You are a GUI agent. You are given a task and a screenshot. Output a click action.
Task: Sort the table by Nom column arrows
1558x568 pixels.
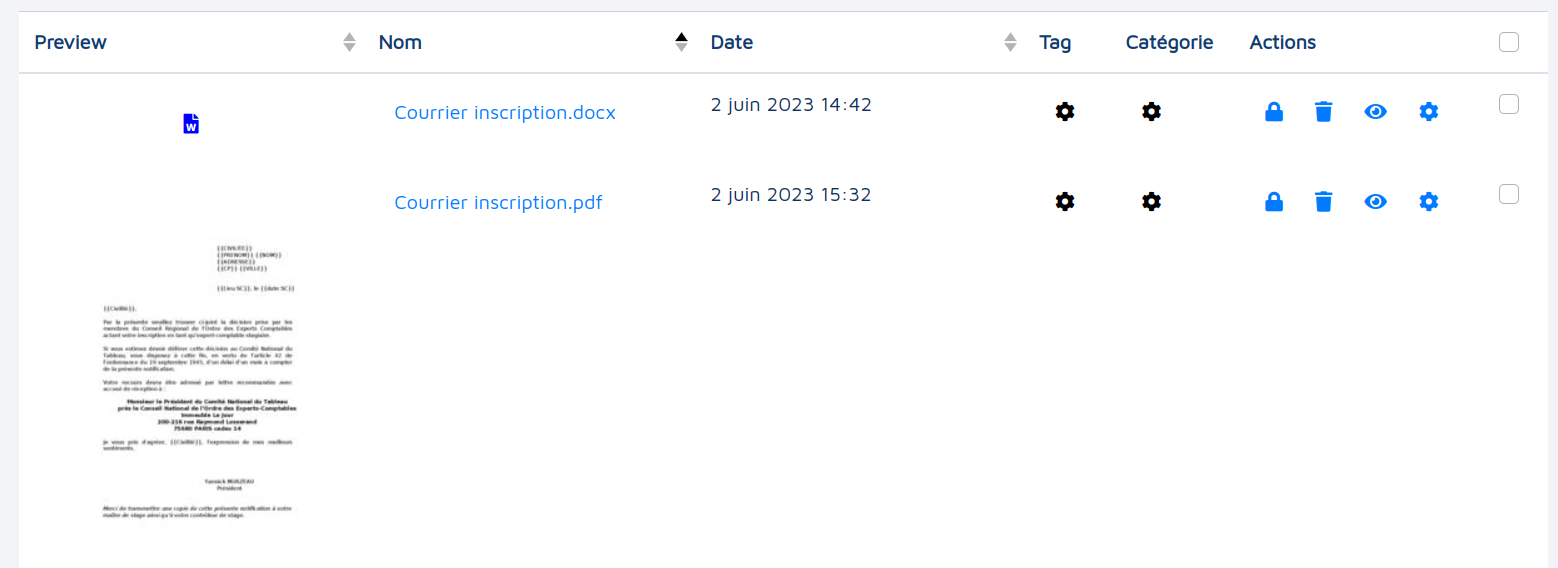coord(681,42)
